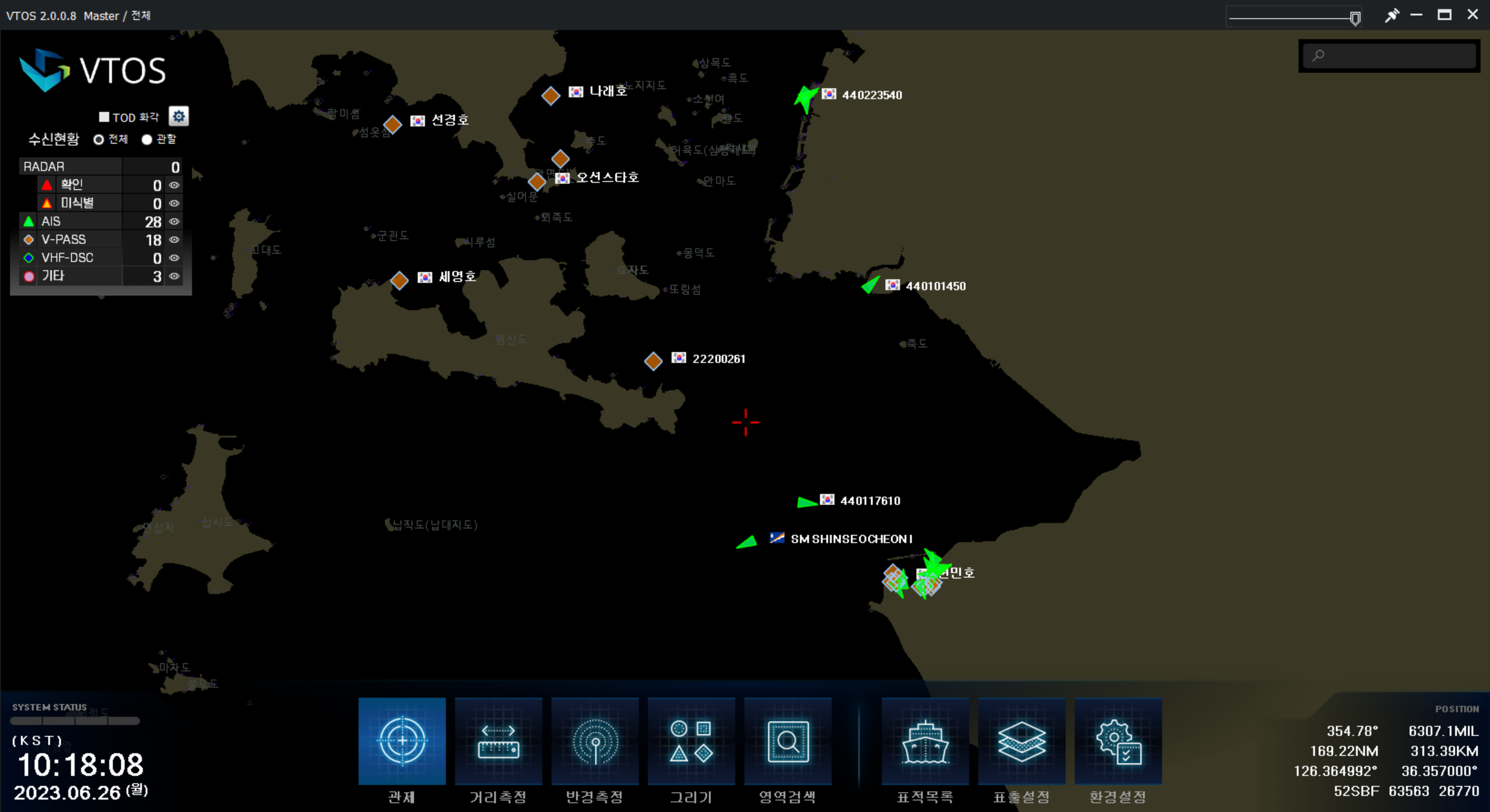This screenshot has width=1490, height=812.
Task: Click the AIS count 28
Action: pyautogui.click(x=153, y=222)
